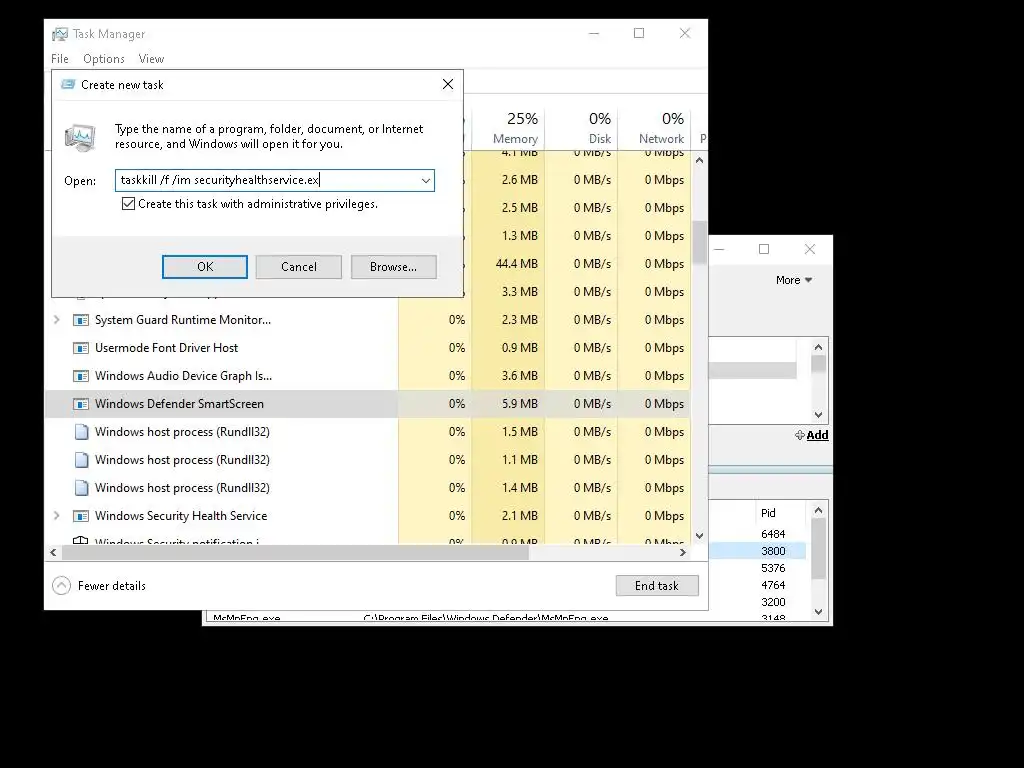1024x768 pixels.
Task: Click Fewer details link text
Action: pos(112,586)
